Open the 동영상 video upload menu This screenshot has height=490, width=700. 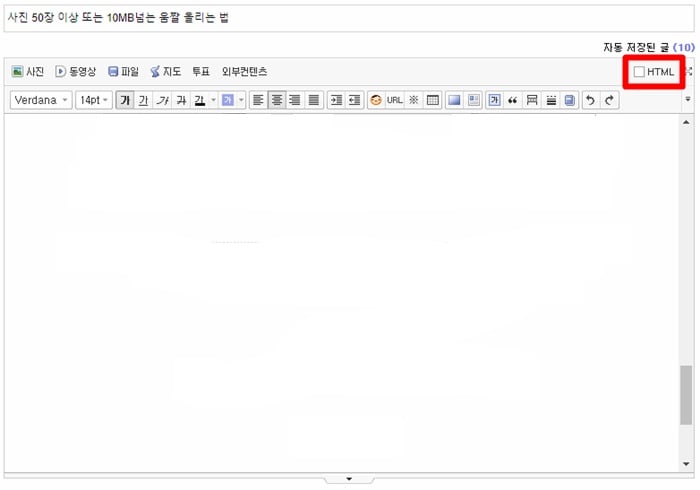pyautogui.click(x=75, y=71)
